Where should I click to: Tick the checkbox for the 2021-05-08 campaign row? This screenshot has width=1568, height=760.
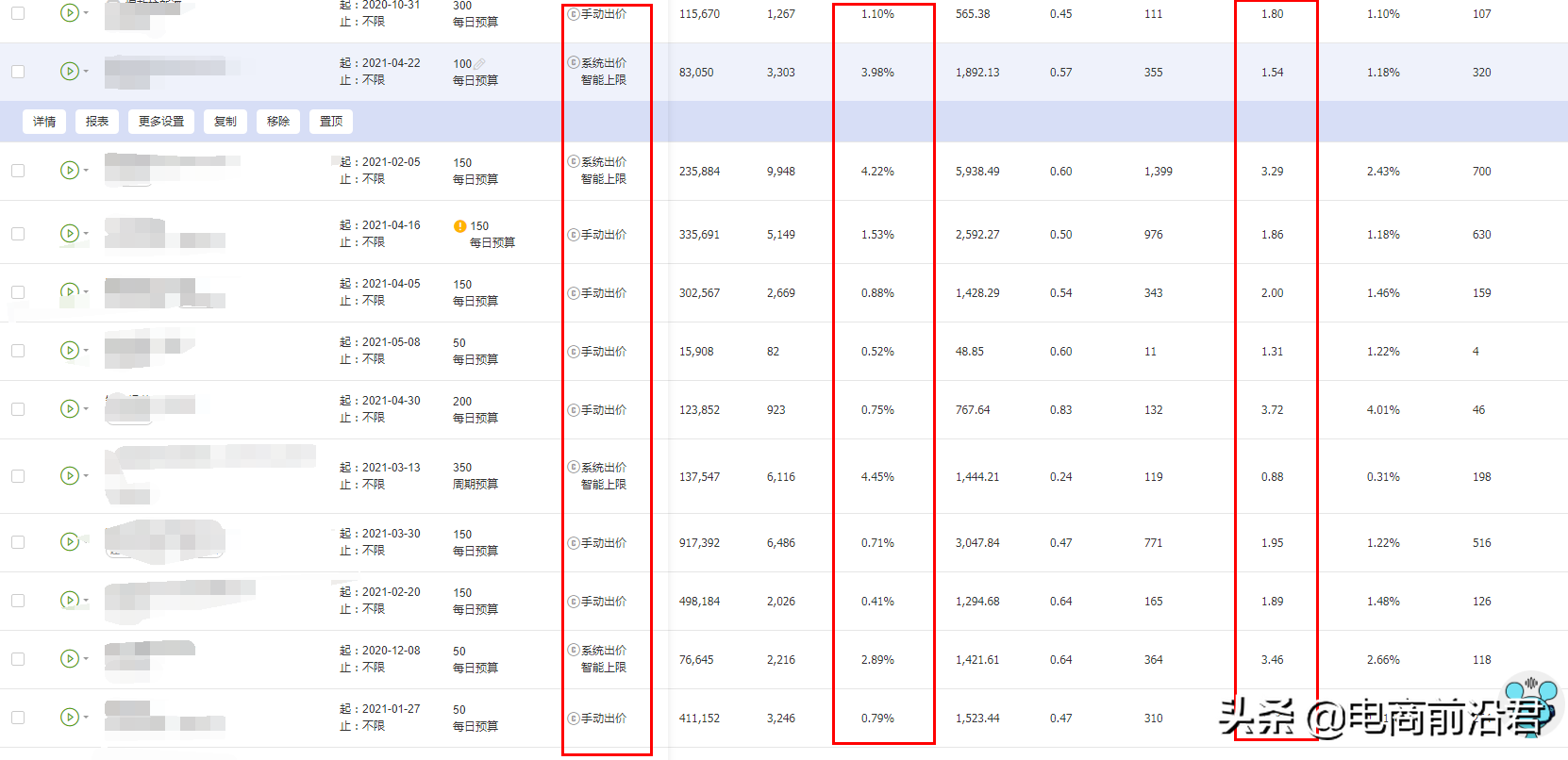(18, 351)
